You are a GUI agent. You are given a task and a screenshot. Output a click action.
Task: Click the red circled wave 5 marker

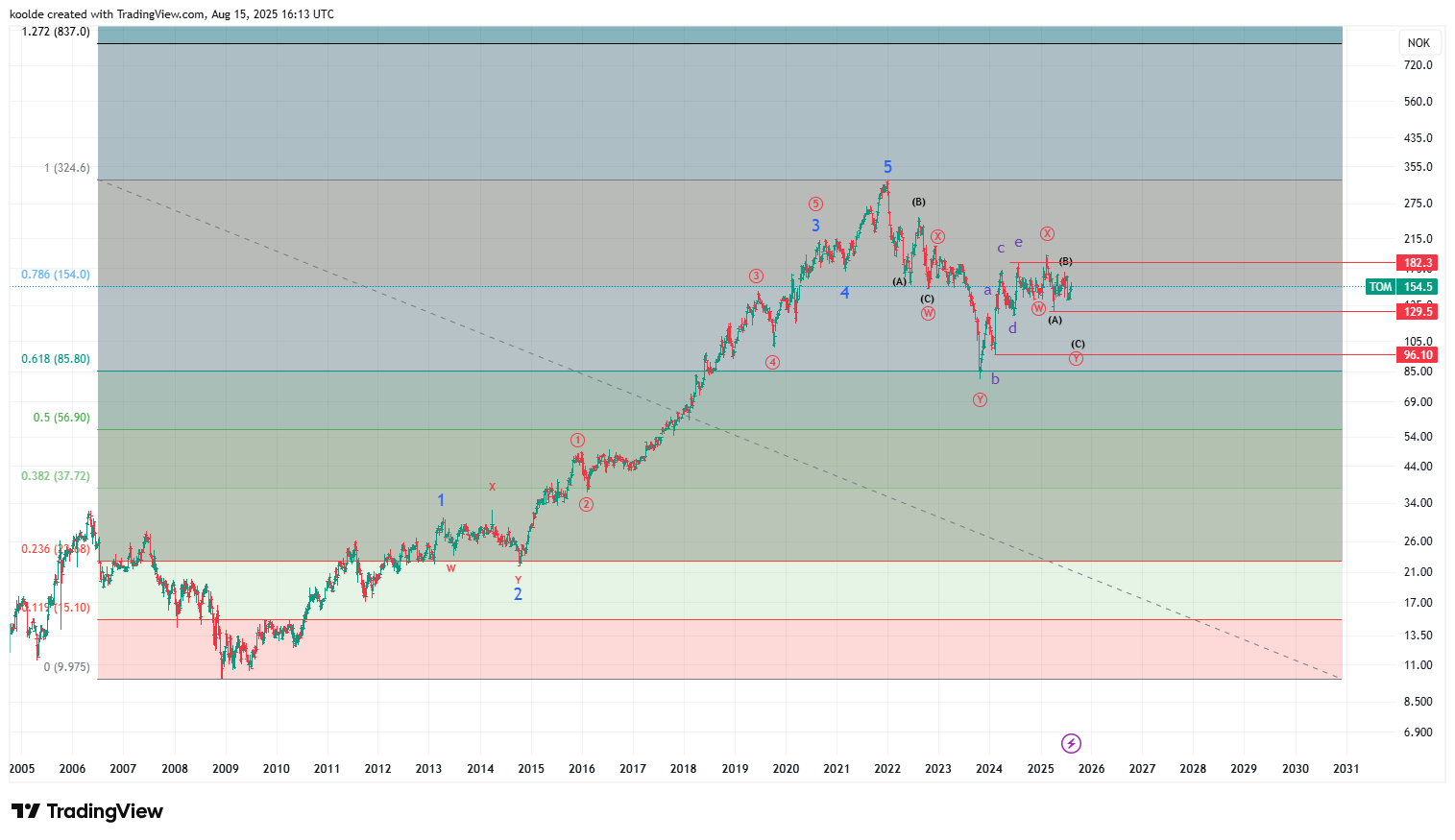tap(815, 204)
